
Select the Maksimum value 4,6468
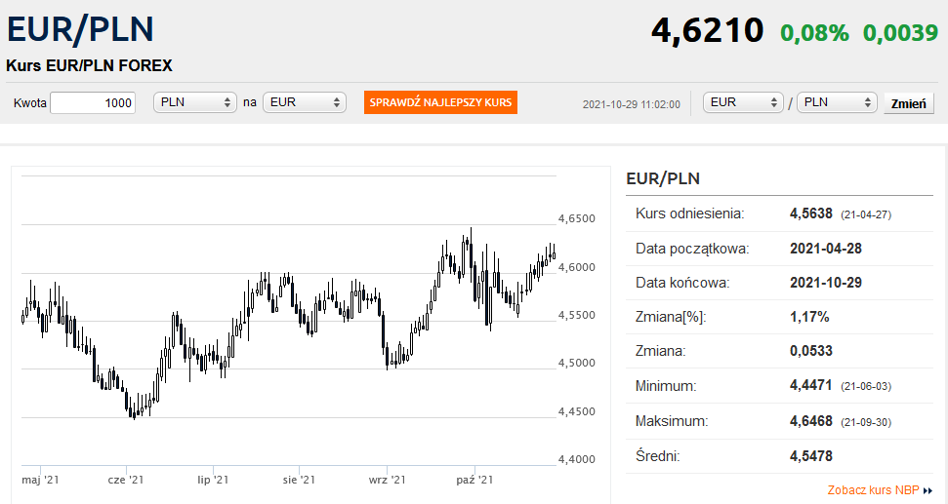pyautogui.click(x=811, y=421)
